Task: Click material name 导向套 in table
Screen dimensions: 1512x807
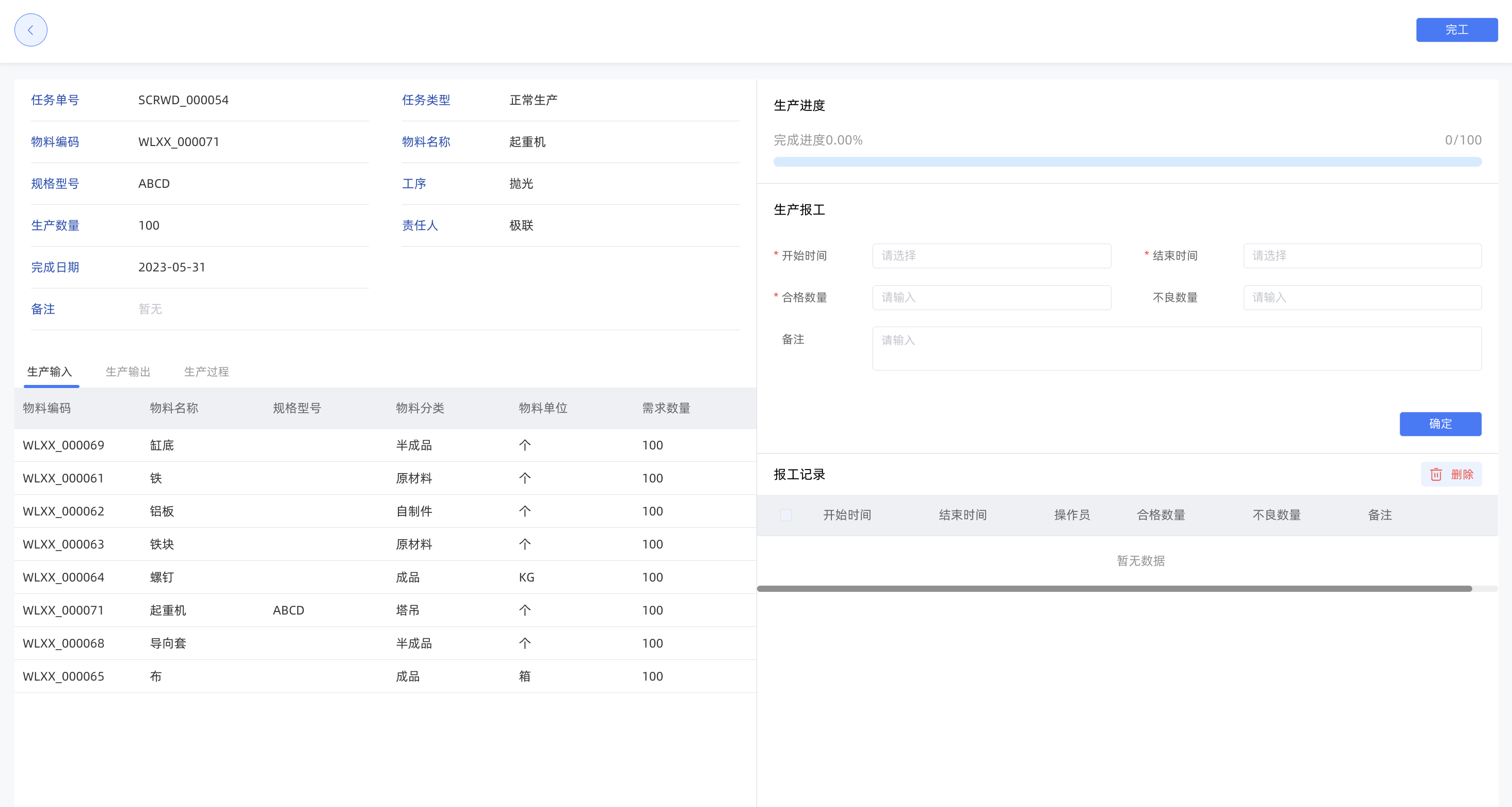Action: [168, 643]
